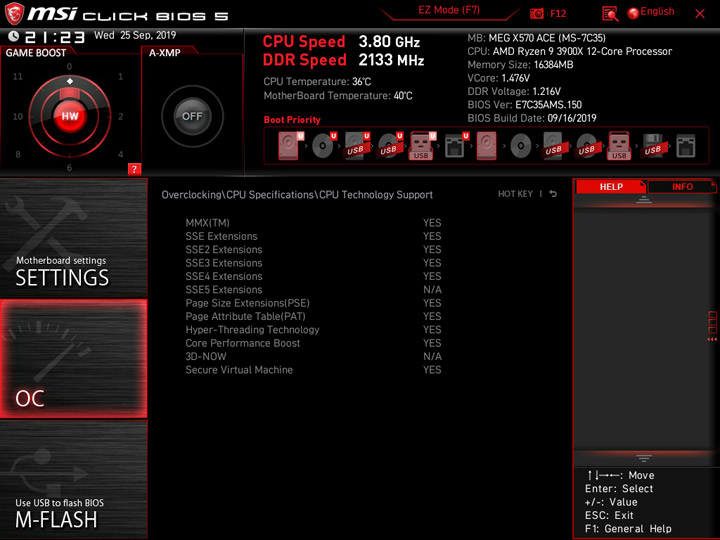This screenshot has height=540, width=720.
Task: Open the SETTINGS motherboard settings panel
Action: [x=73, y=238]
